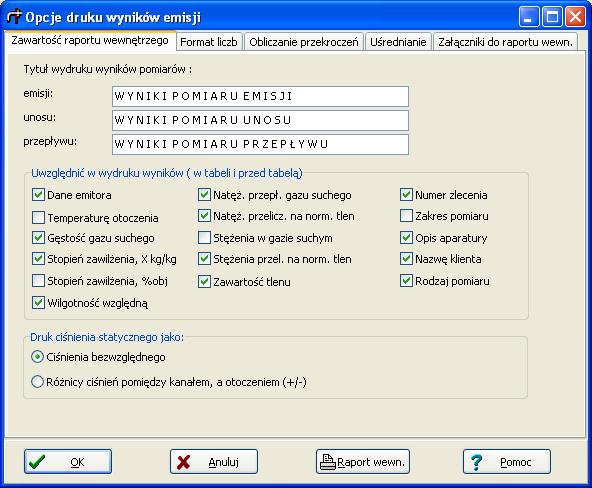Click the 'przepływu:' field label
Image resolution: width=592 pixels, height=488 pixels.
(x=50, y=142)
